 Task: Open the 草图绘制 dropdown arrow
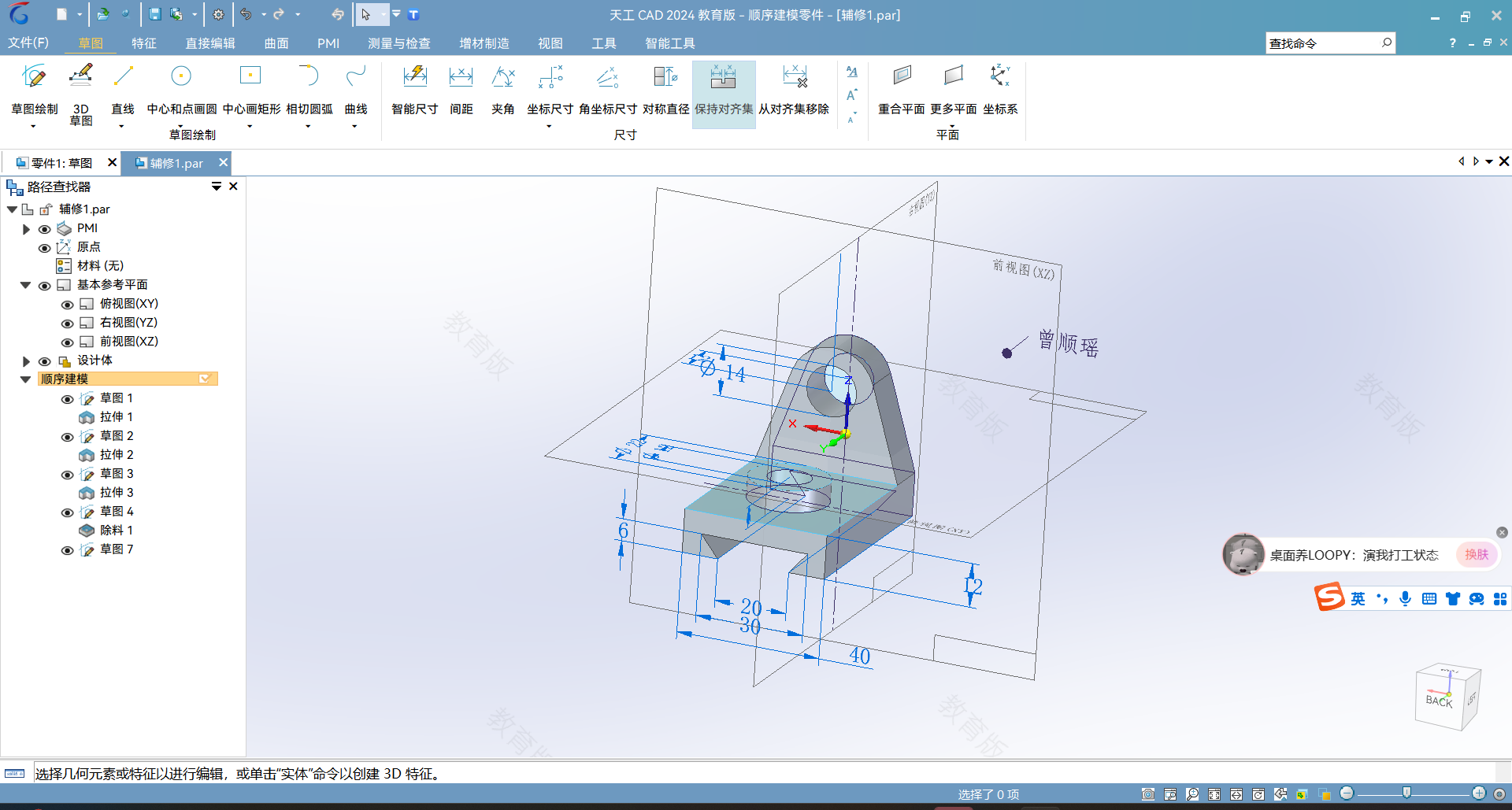(33, 126)
